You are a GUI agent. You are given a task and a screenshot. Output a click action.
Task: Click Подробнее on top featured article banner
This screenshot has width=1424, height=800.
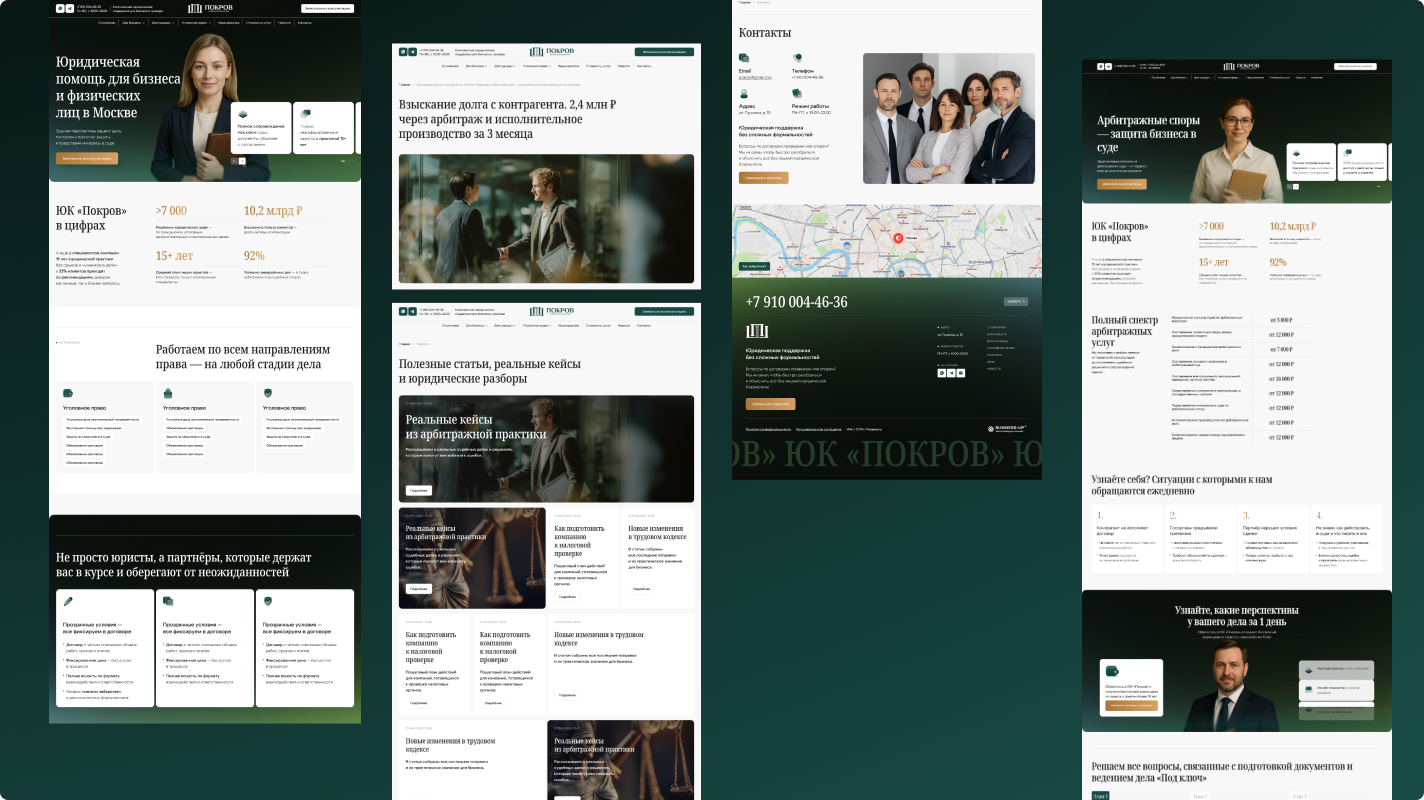pyautogui.click(x=419, y=490)
